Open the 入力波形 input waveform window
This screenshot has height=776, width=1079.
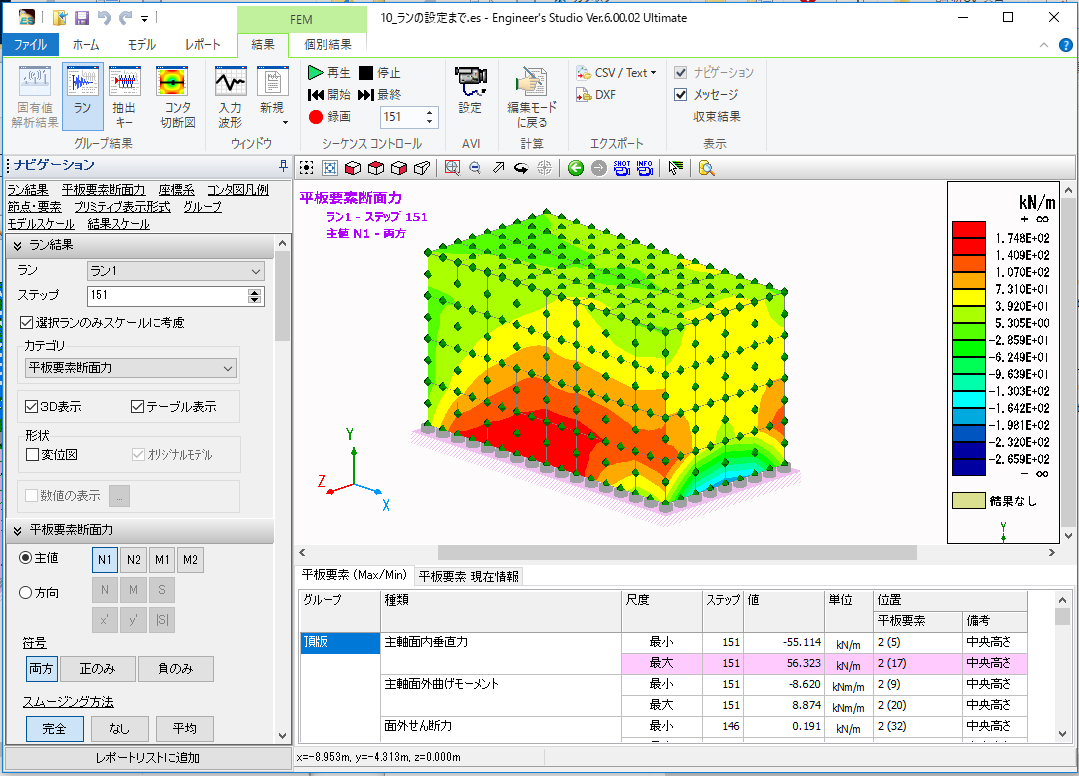pos(230,96)
